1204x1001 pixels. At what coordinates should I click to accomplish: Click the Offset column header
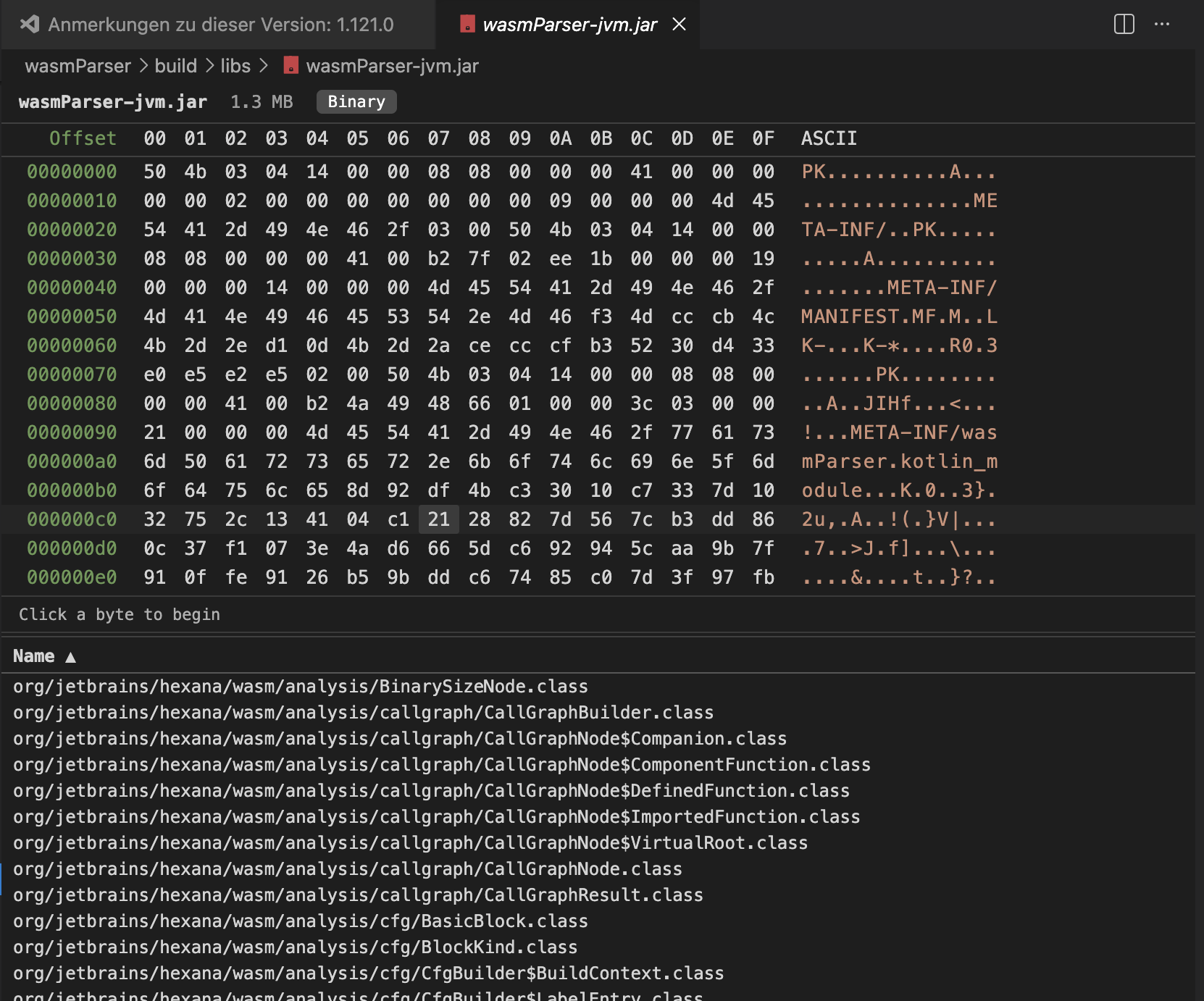pos(83,138)
